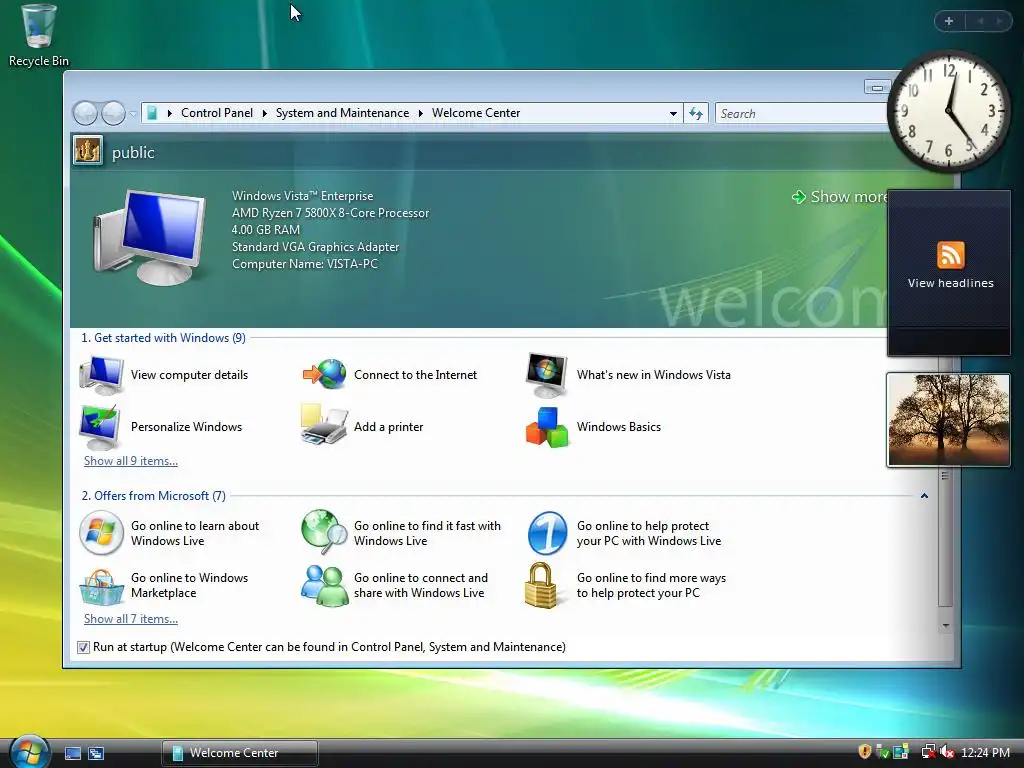Expand the arrow after System and Maintenance
The height and width of the screenshot is (768, 1024).
click(x=420, y=113)
